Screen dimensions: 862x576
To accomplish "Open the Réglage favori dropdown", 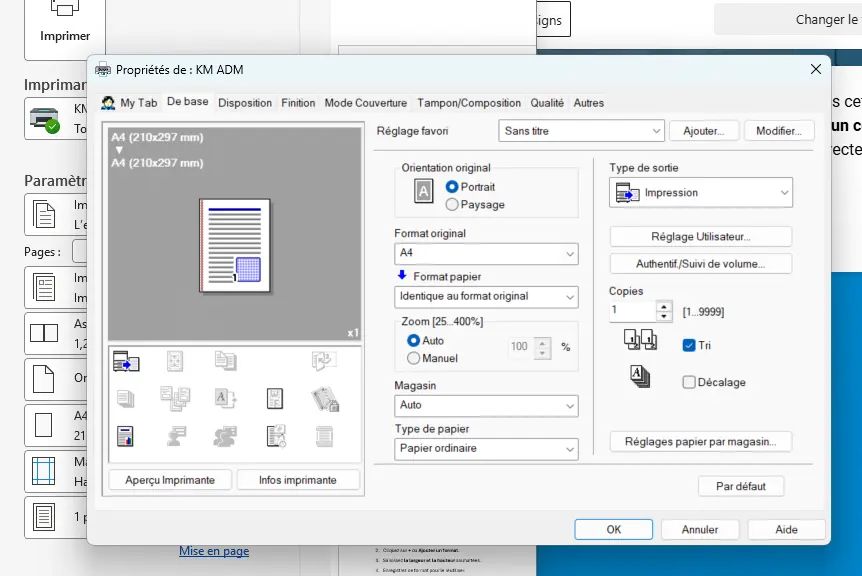I will click(581, 131).
